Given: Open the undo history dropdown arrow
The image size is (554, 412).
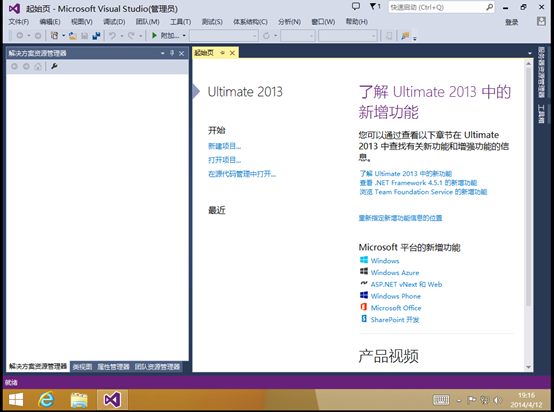Looking at the screenshot, I should [x=122, y=36].
